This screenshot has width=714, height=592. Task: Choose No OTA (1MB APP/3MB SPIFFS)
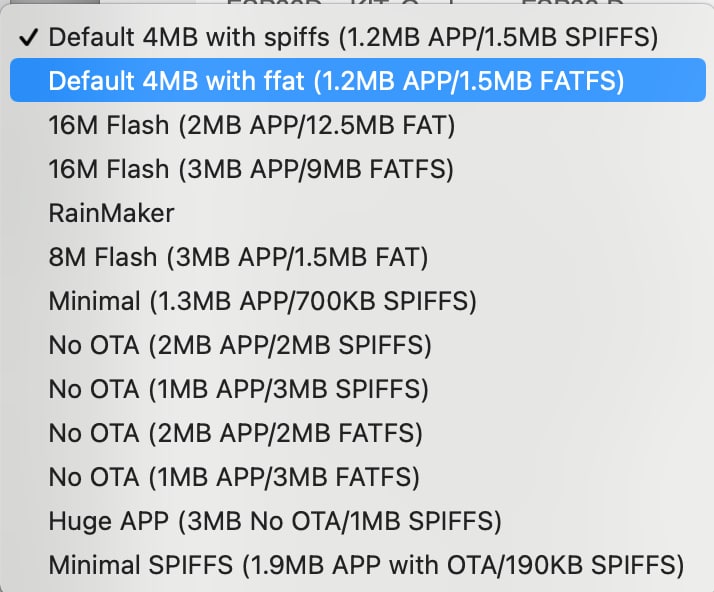coord(238,389)
